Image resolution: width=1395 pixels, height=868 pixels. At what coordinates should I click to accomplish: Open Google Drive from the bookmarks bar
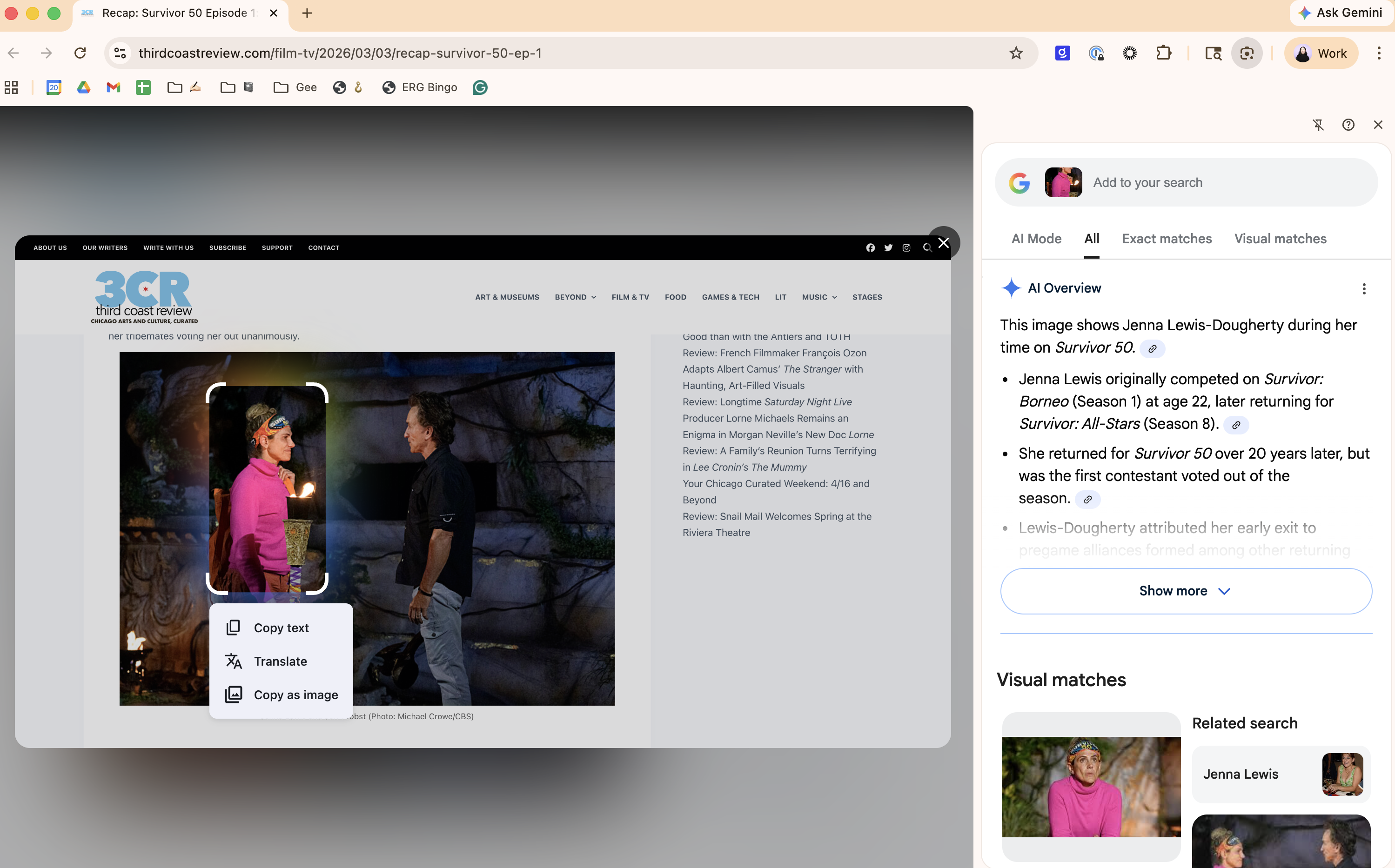83,87
